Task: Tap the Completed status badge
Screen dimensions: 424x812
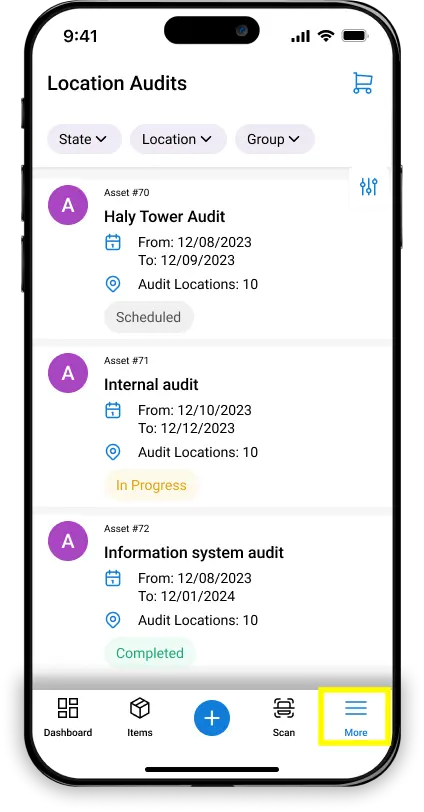Action: [x=150, y=653]
